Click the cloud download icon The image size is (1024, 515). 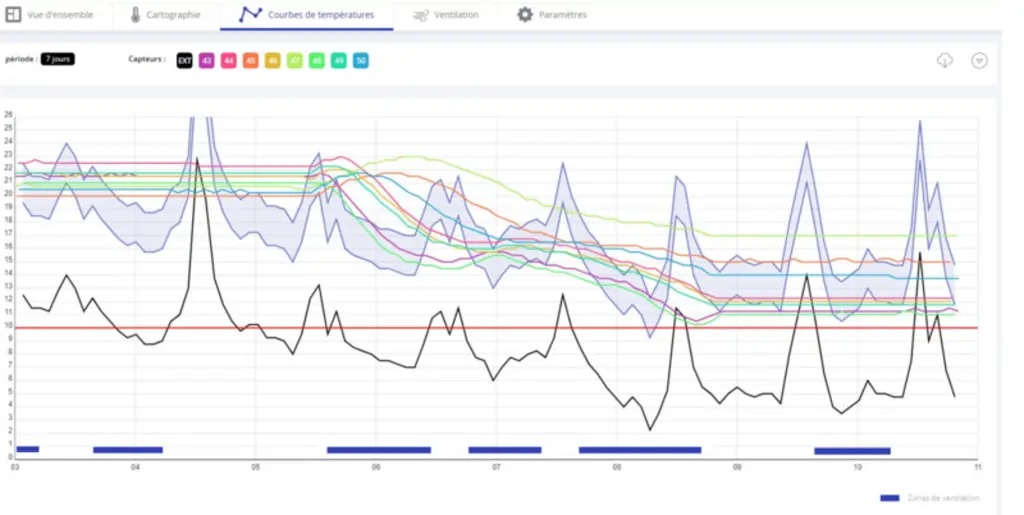point(945,61)
